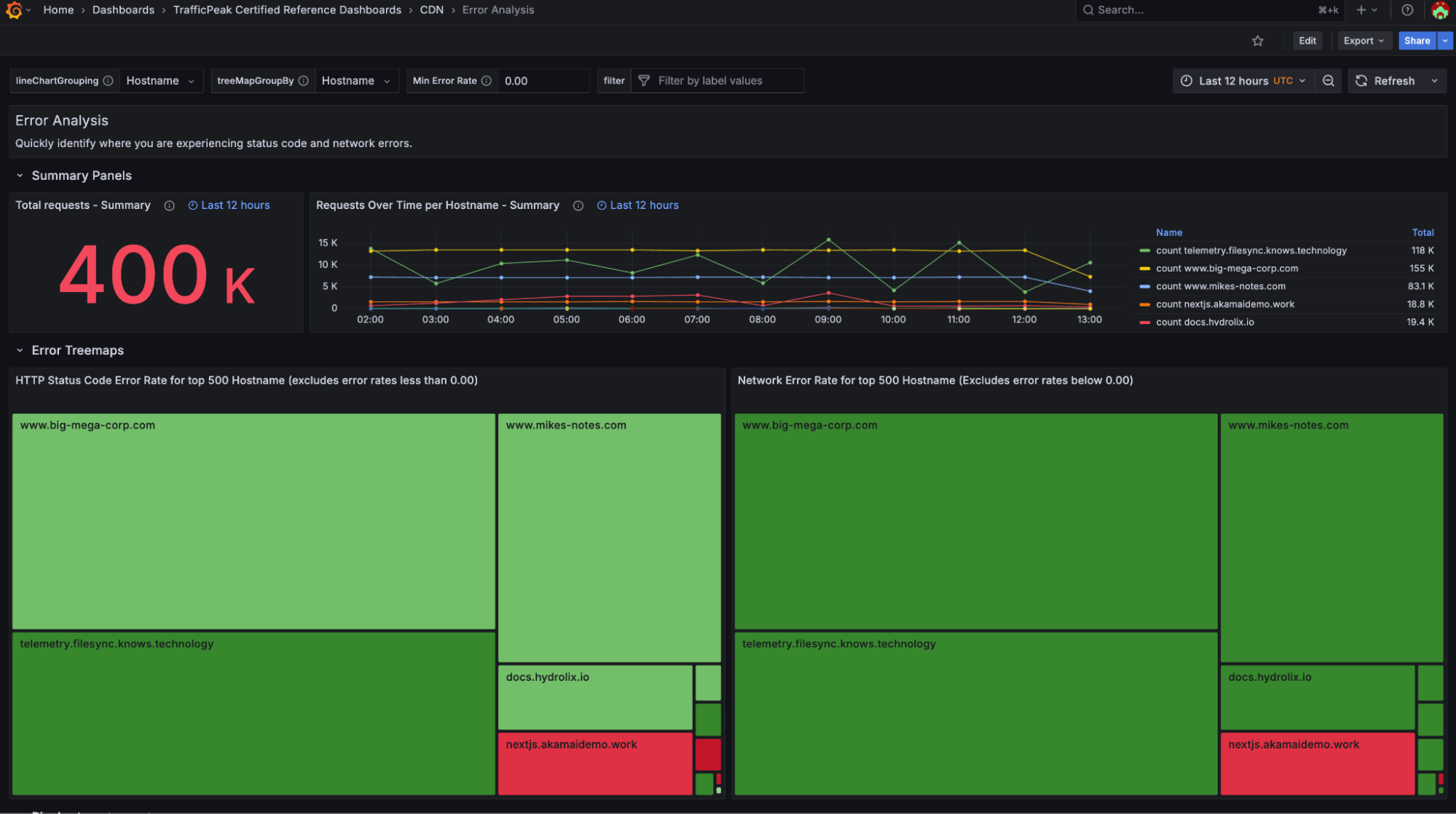1456x814 pixels.
Task: Click the Edit button
Action: click(x=1307, y=41)
